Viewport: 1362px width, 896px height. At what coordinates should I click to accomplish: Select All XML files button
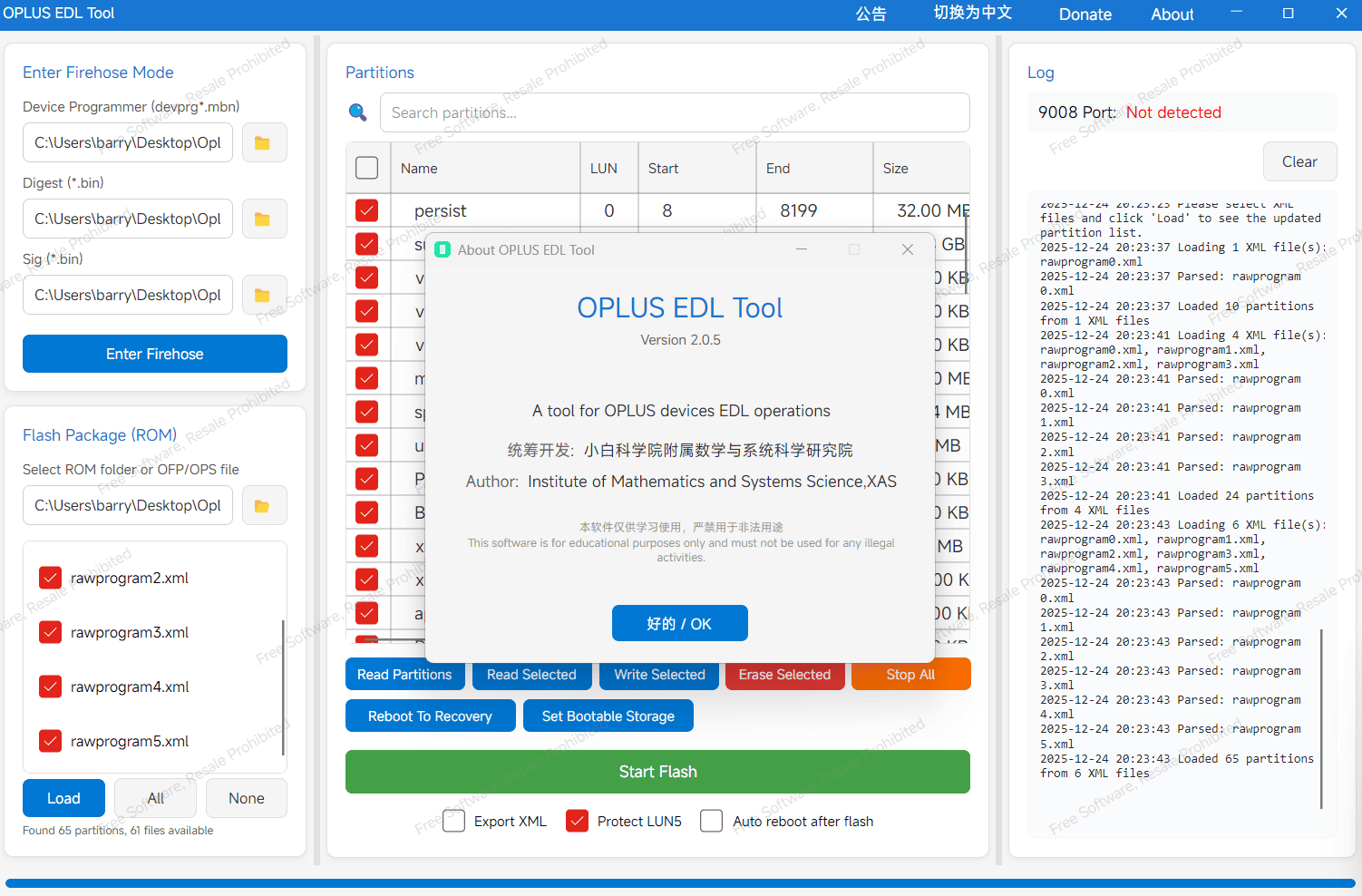(x=156, y=798)
